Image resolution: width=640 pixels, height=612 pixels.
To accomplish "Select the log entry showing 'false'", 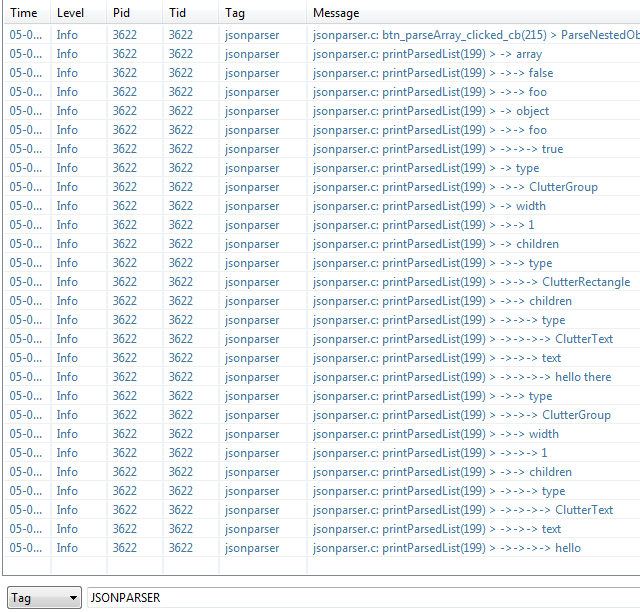I will pos(432,73).
